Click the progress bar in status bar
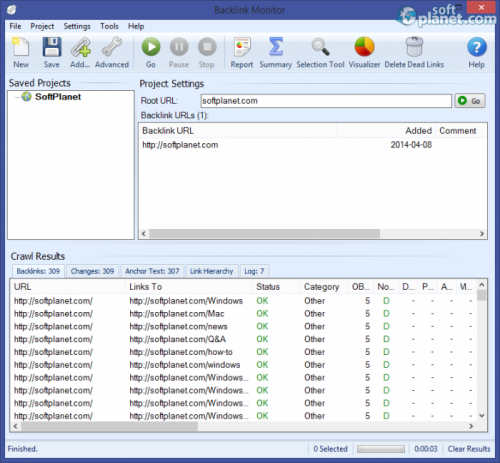This screenshot has height=463, width=500. (381, 449)
